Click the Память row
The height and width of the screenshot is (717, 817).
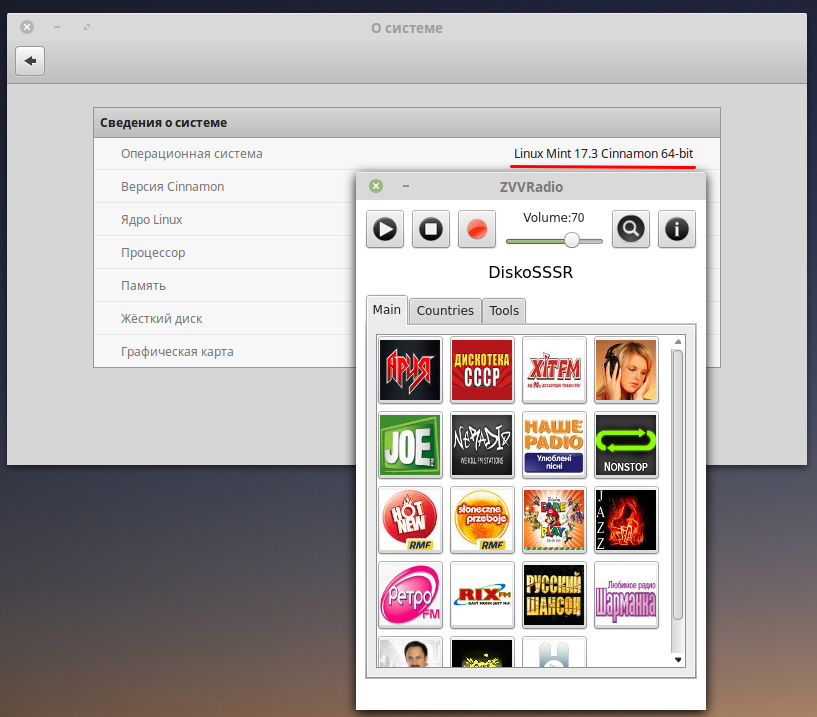(225, 286)
